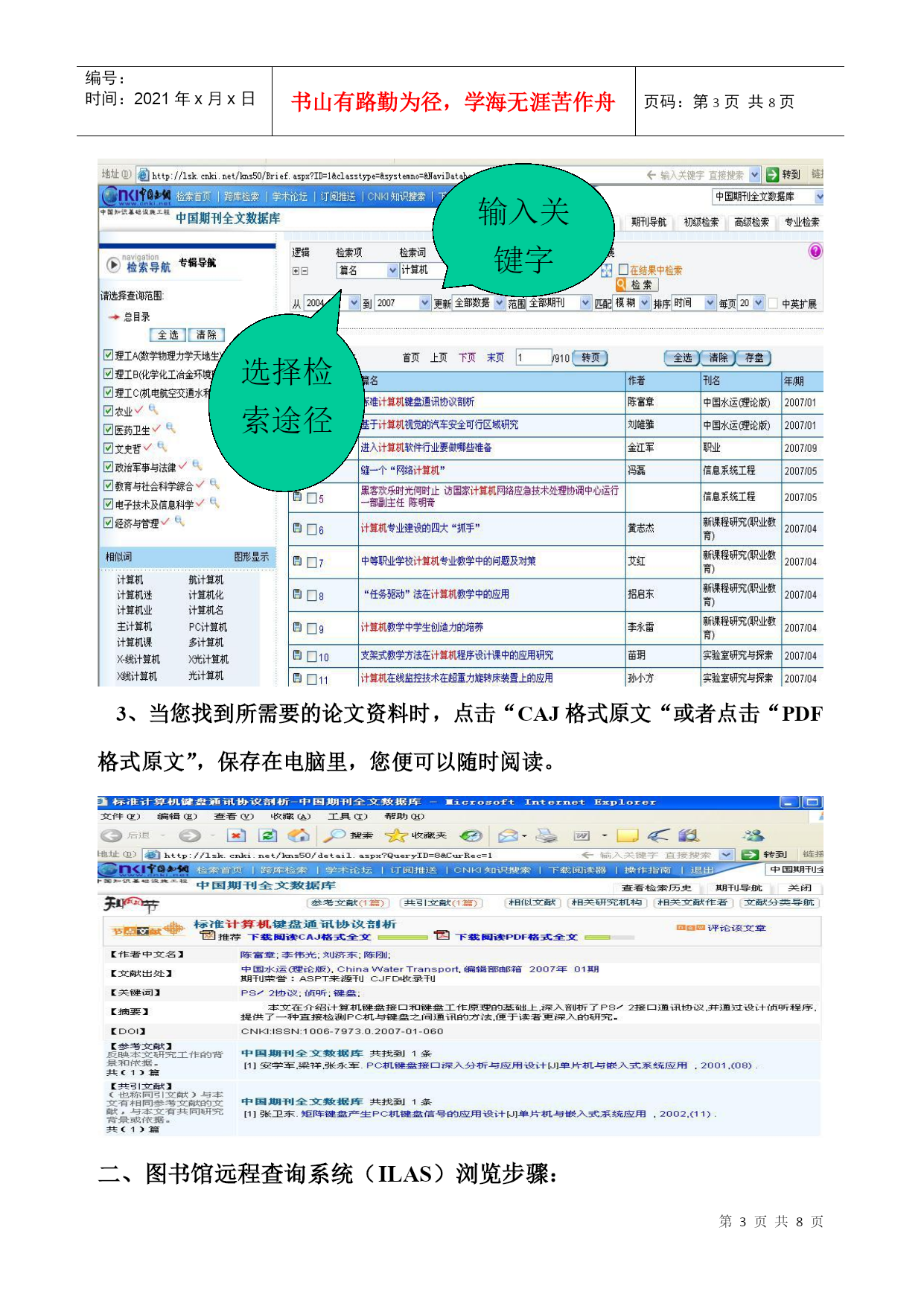Image resolution: width=924 pixels, height=1306 pixels.
Task: Click the 检索词 input containing 计算机
Action: (422, 270)
